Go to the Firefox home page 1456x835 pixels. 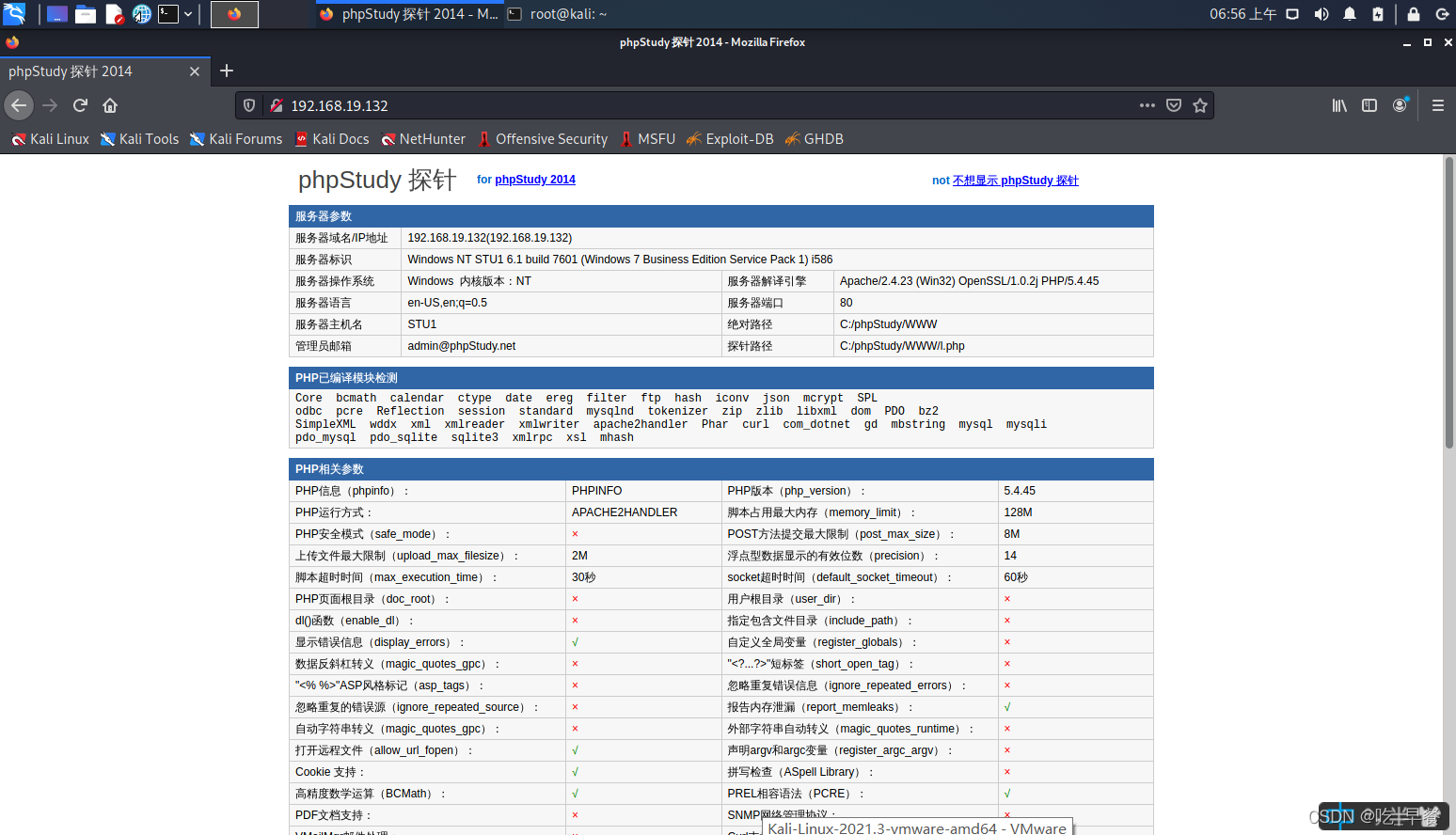pos(110,105)
